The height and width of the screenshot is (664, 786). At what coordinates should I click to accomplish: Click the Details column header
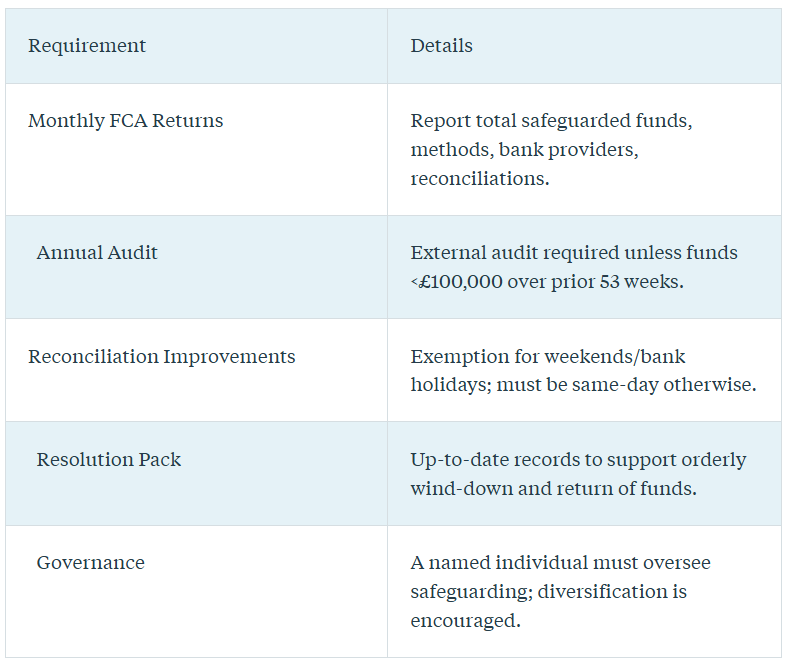click(441, 46)
